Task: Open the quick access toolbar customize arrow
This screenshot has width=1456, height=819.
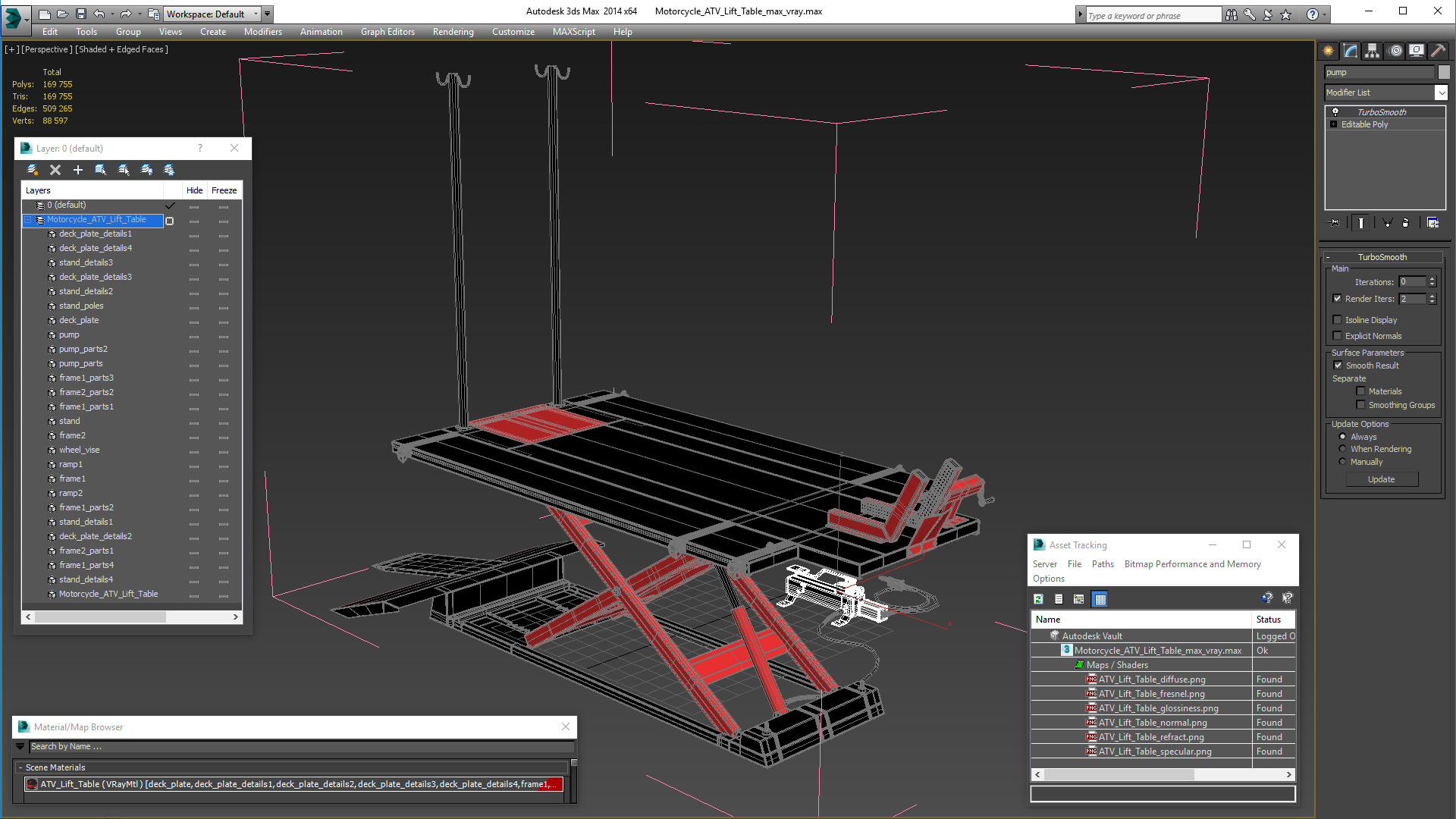Action: tap(267, 14)
